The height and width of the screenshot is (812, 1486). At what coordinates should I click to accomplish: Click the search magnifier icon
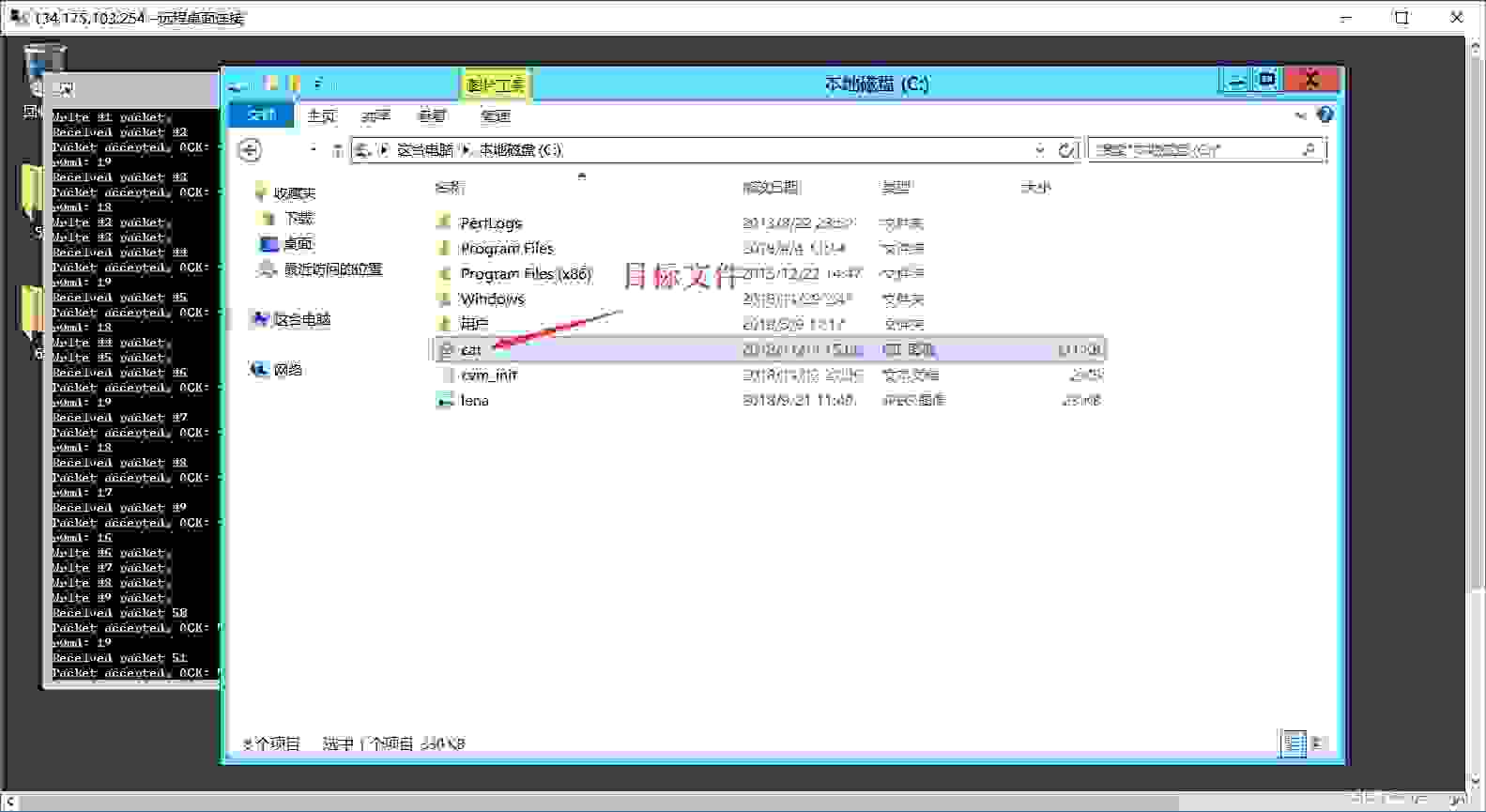1310,149
